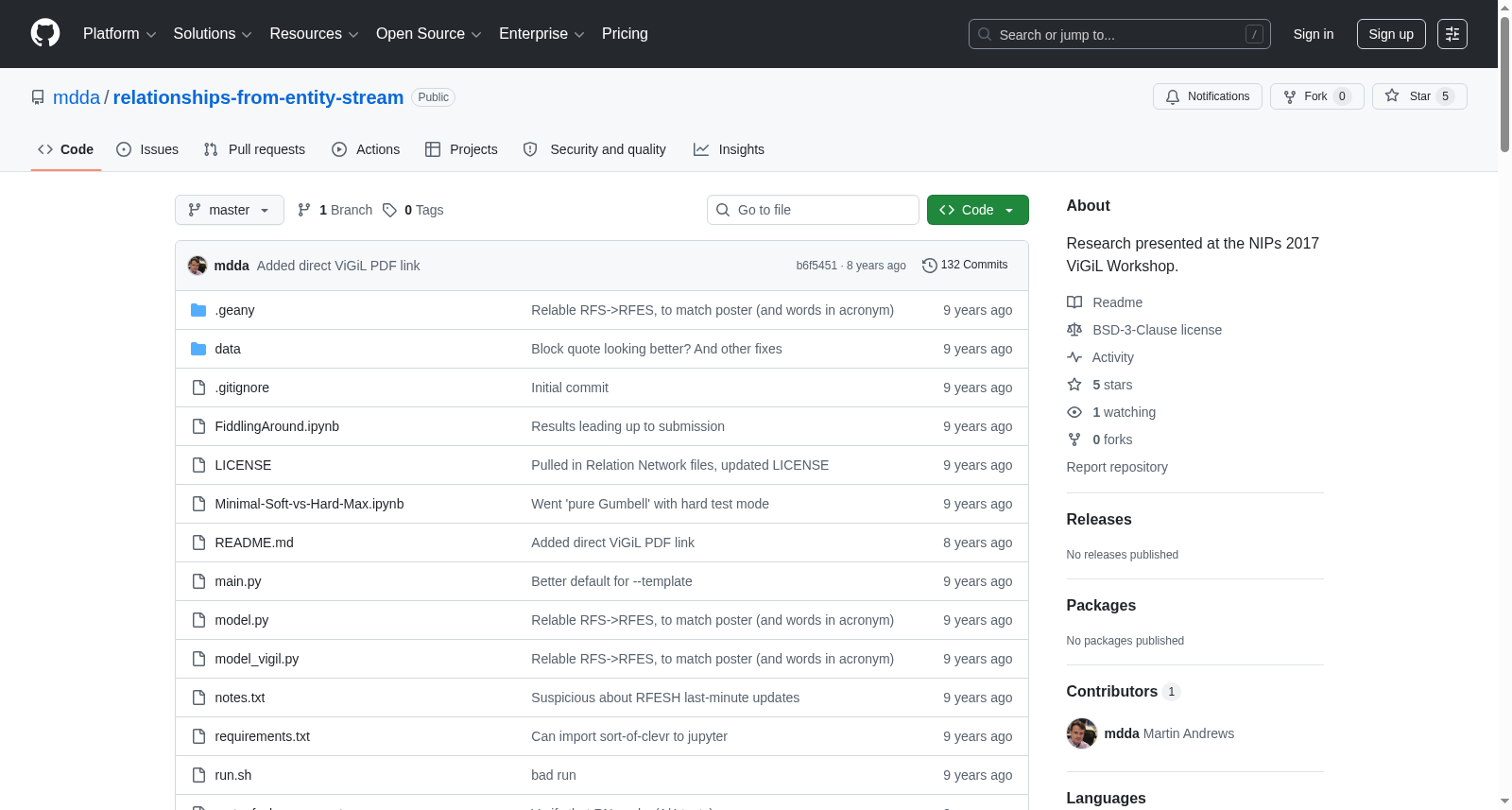The image size is (1512, 810).
Task: Click the fork icon beside 0 forks
Action: point(1074,439)
